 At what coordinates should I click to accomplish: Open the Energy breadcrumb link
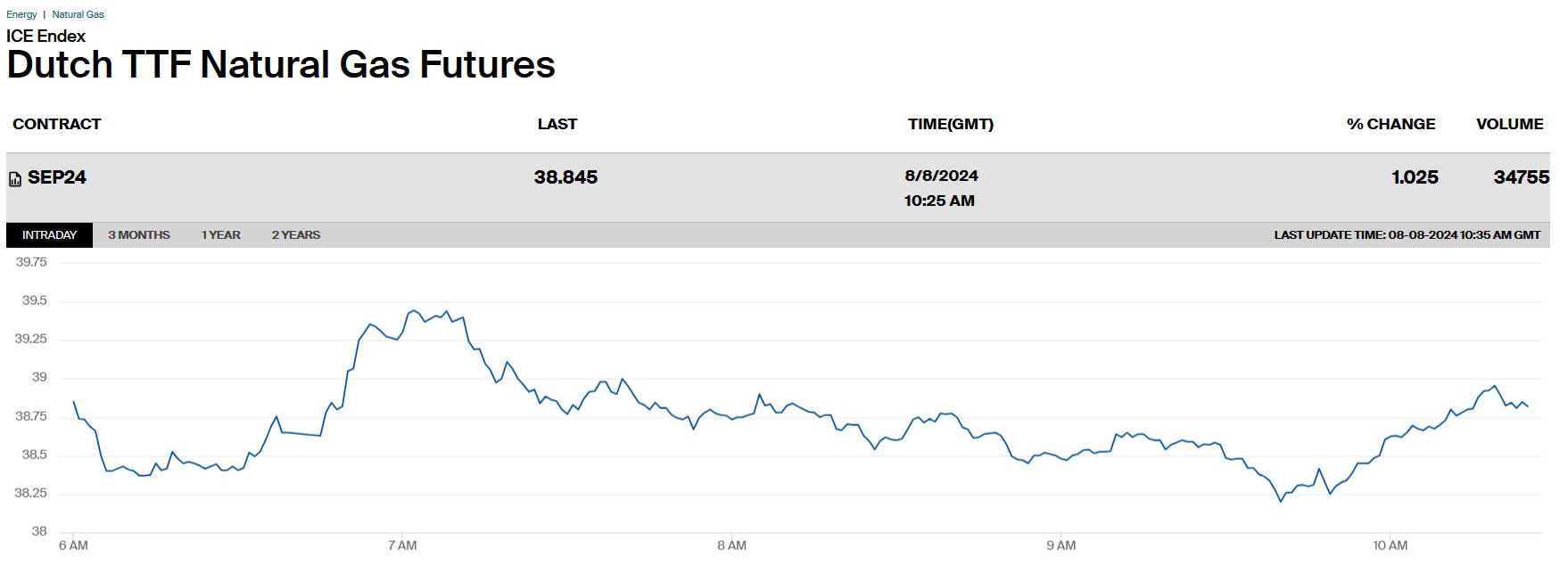(x=21, y=14)
